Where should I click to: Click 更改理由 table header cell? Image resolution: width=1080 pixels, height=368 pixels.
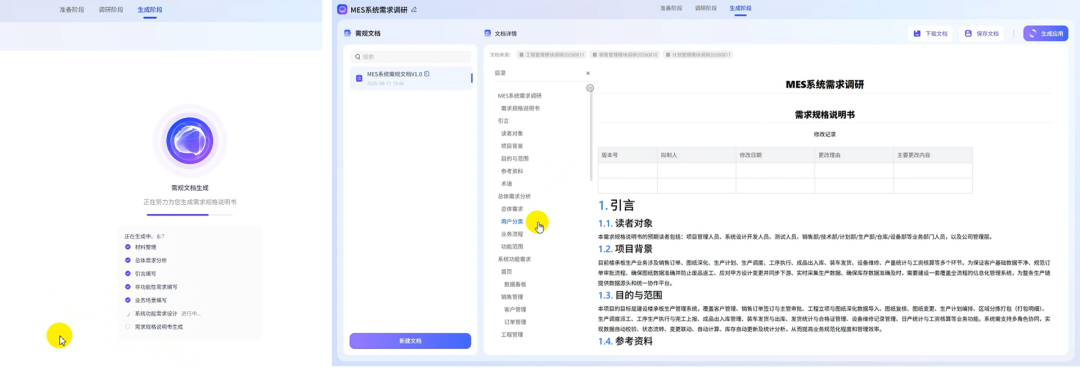[x=854, y=155]
